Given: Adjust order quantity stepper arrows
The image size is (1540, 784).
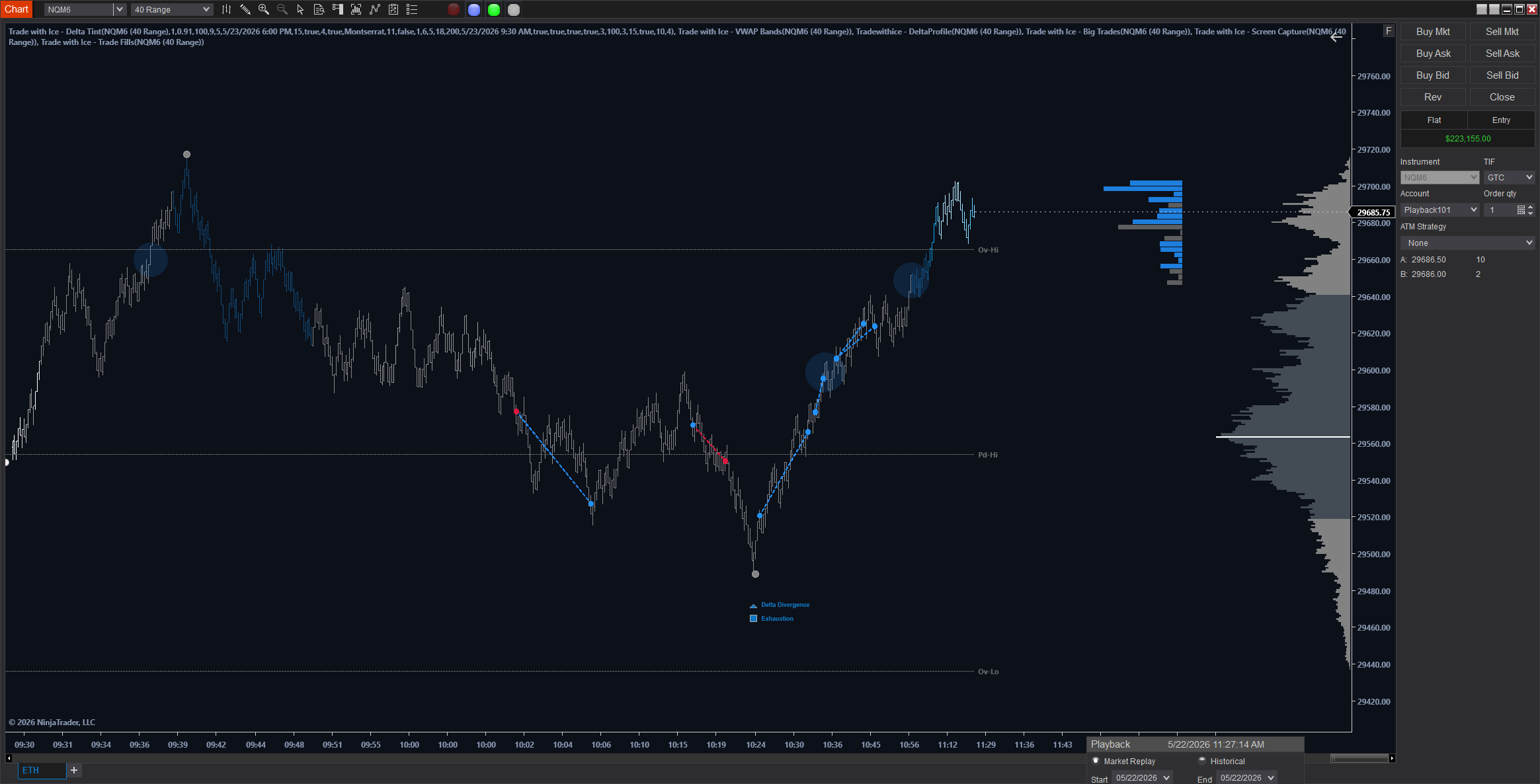Looking at the screenshot, I should 1530,210.
